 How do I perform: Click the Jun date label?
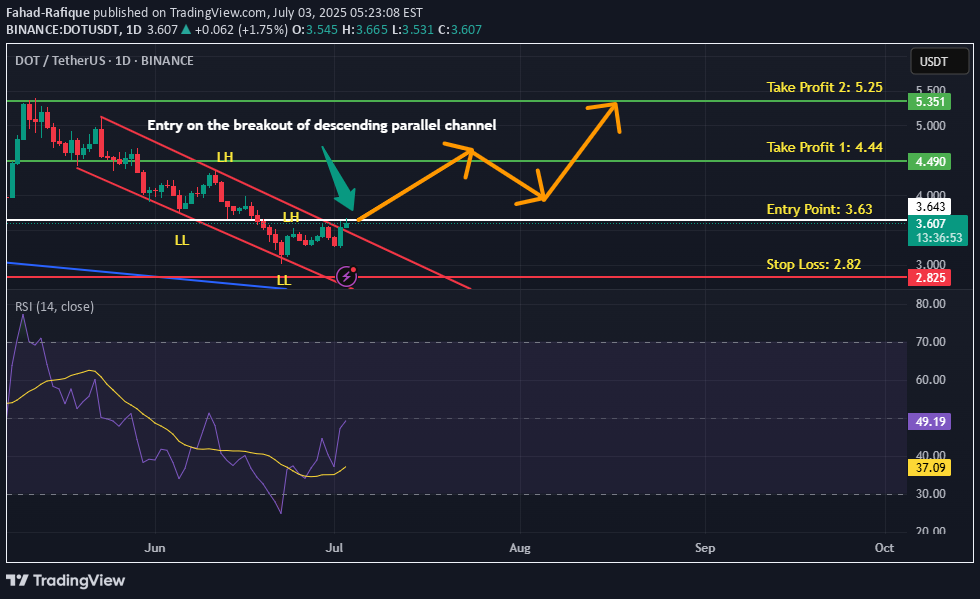(x=155, y=548)
